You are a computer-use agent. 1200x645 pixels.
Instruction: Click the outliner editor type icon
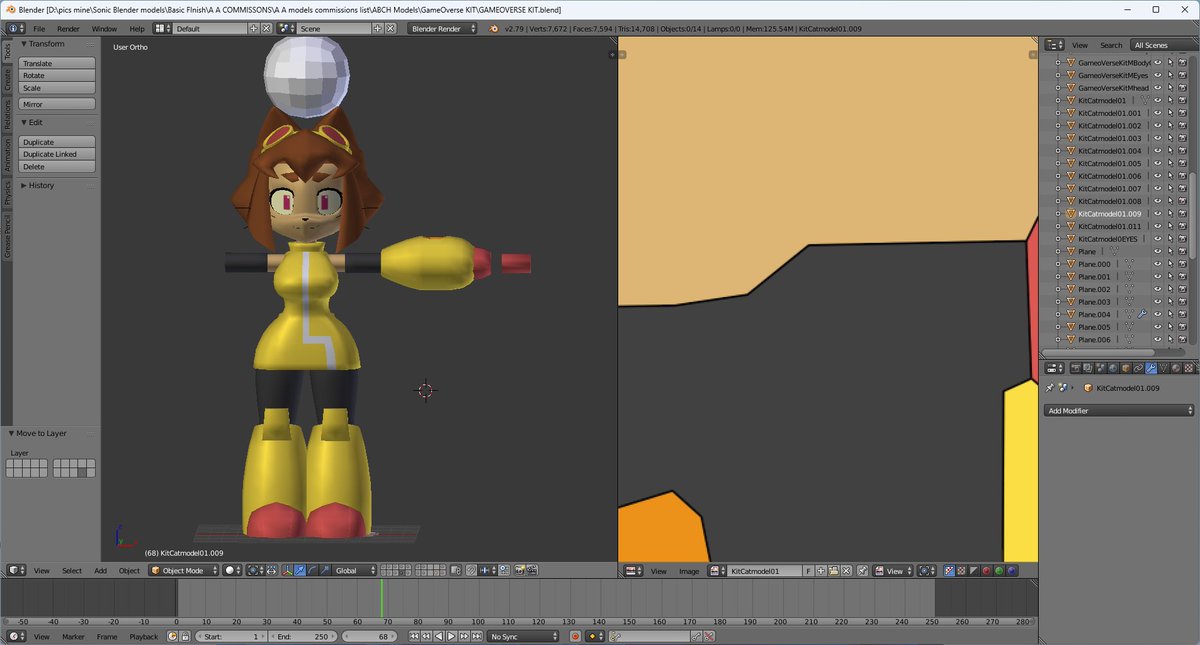click(x=1053, y=44)
